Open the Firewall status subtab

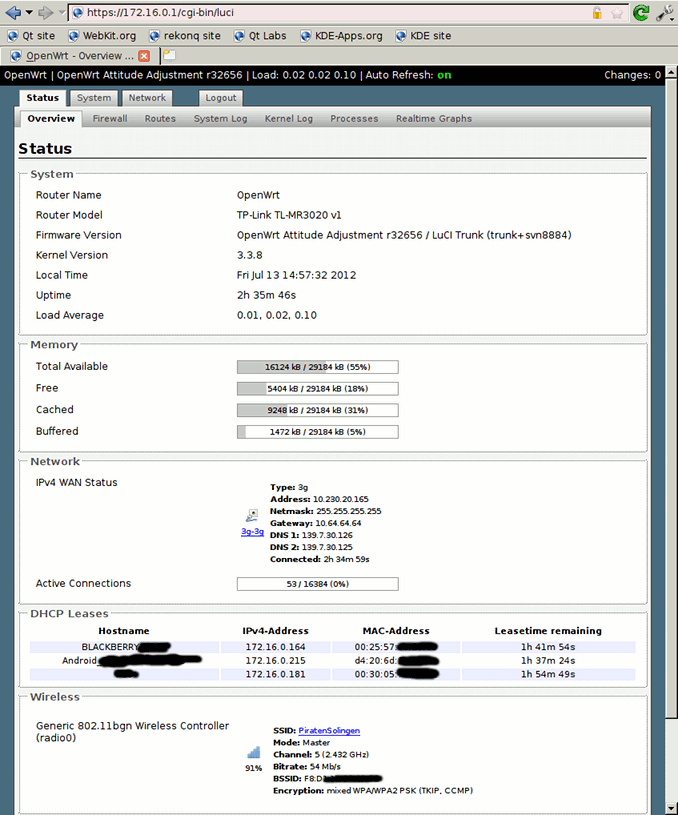pyautogui.click(x=110, y=118)
